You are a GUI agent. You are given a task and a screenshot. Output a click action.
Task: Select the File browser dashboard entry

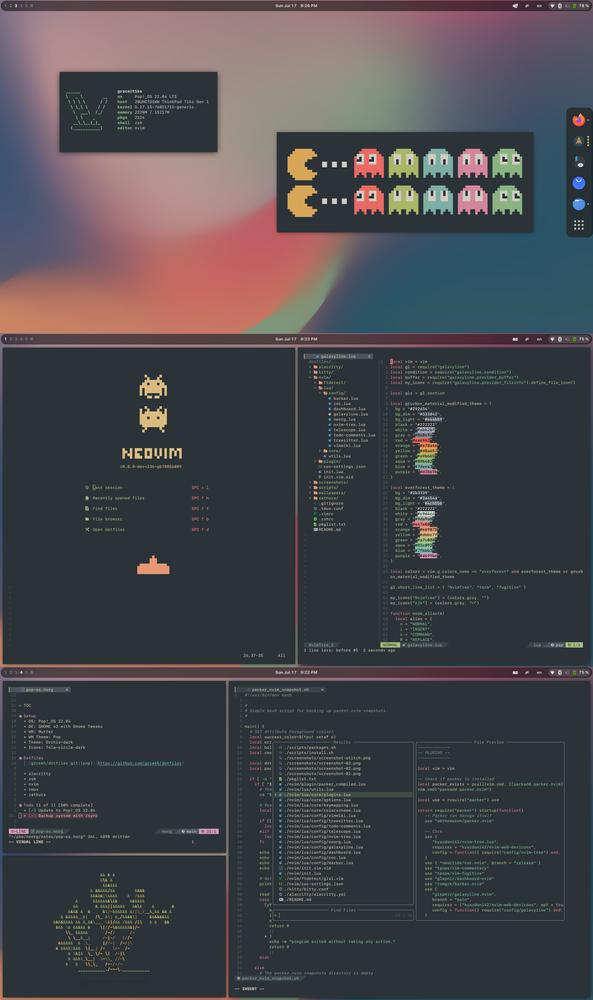click(107, 519)
